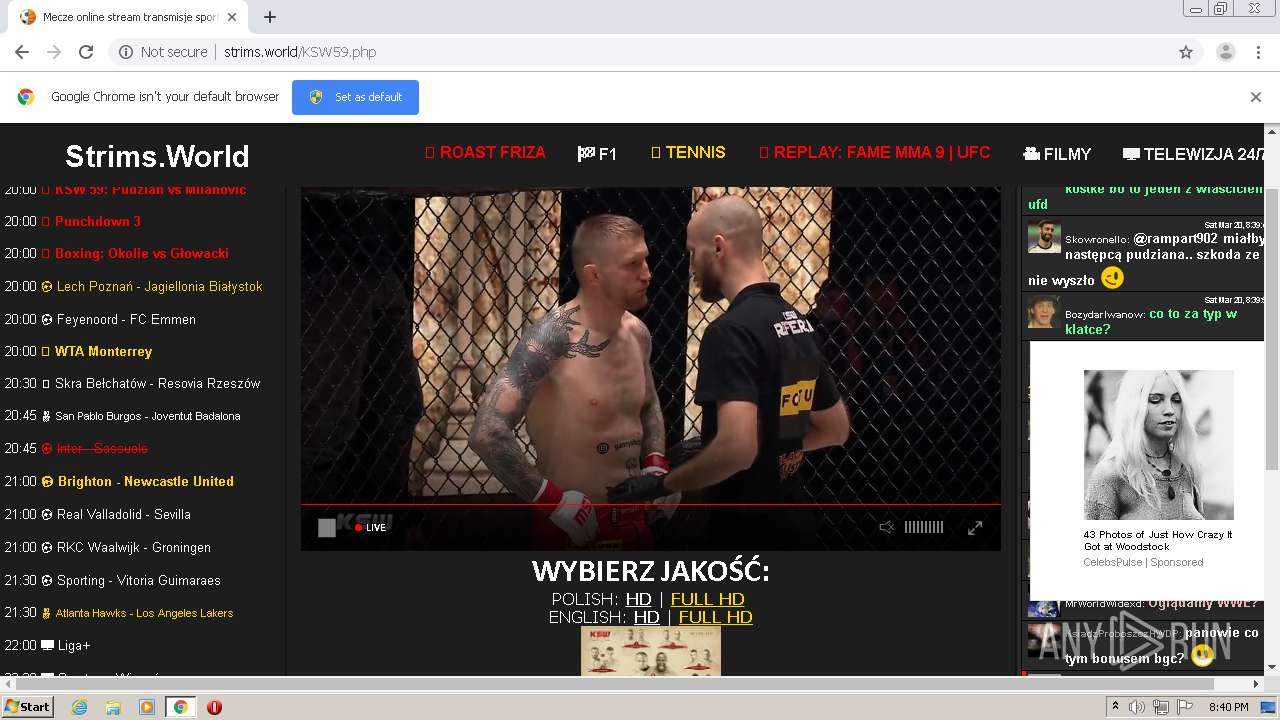
Task: Click the LIVE indicator in player
Action: pyautogui.click(x=371, y=527)
